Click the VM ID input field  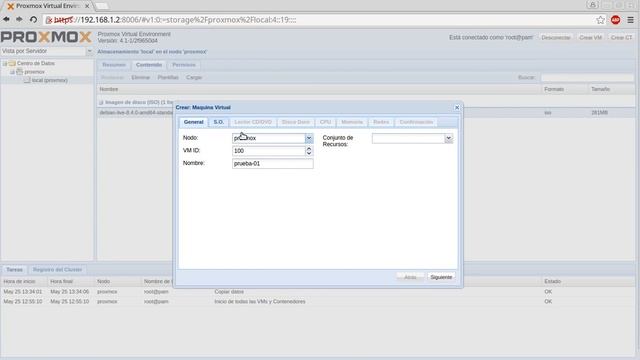tap(269, 151)
